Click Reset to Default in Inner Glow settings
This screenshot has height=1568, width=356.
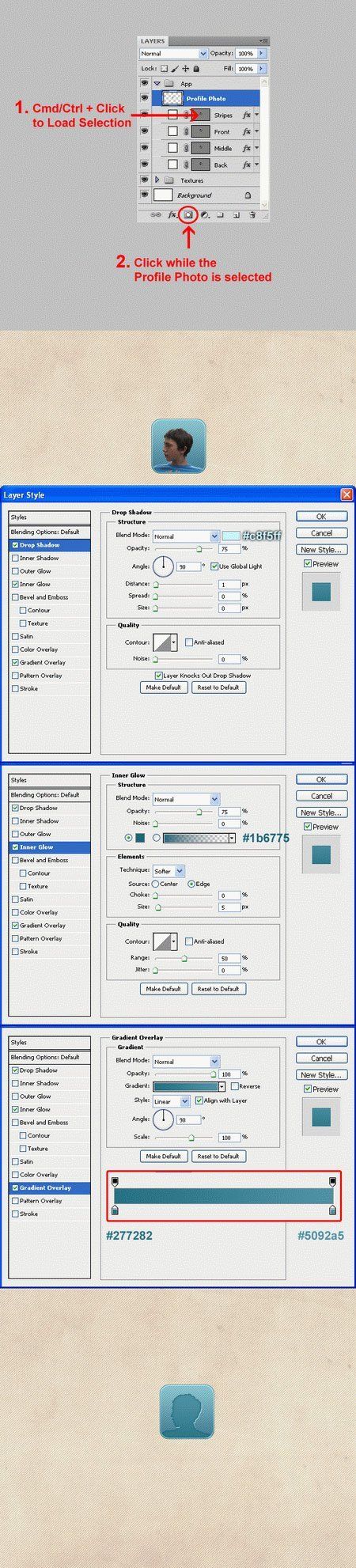click(x=218, y=989)
